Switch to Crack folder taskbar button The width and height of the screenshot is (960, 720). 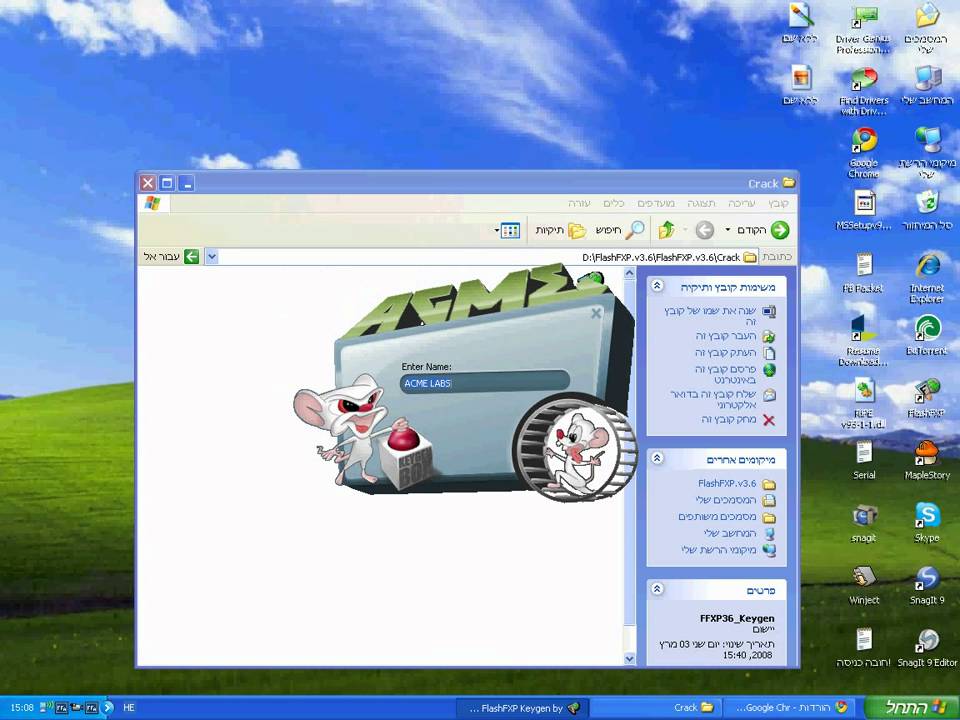click(x=655, y=707)
